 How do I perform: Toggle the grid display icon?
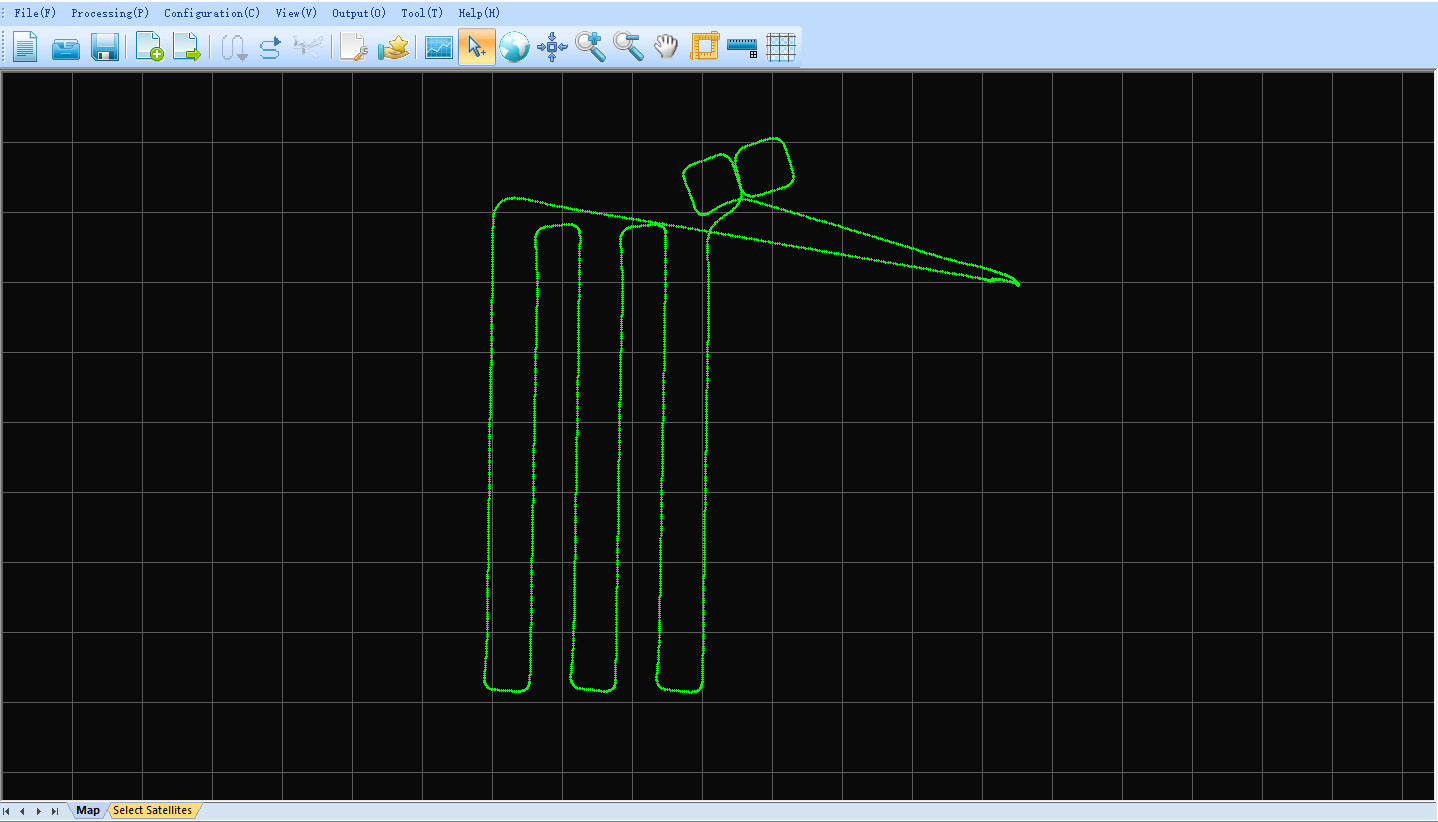click(x=780, y=47)
